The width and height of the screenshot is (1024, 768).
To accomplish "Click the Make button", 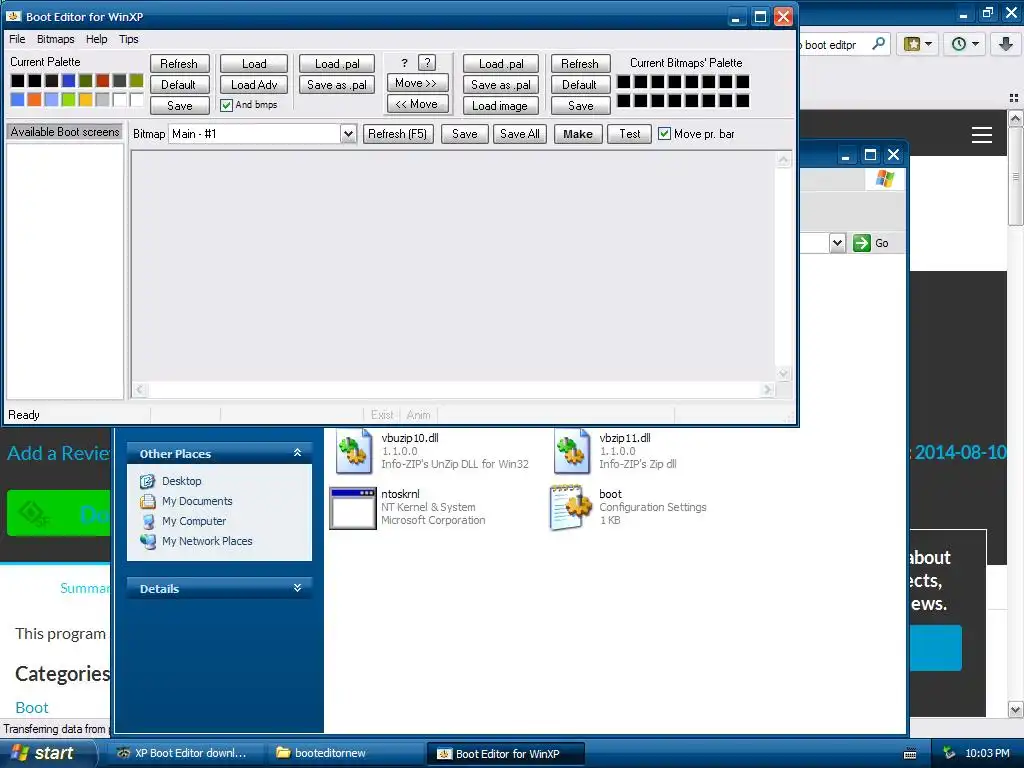I will pos(578,134).
